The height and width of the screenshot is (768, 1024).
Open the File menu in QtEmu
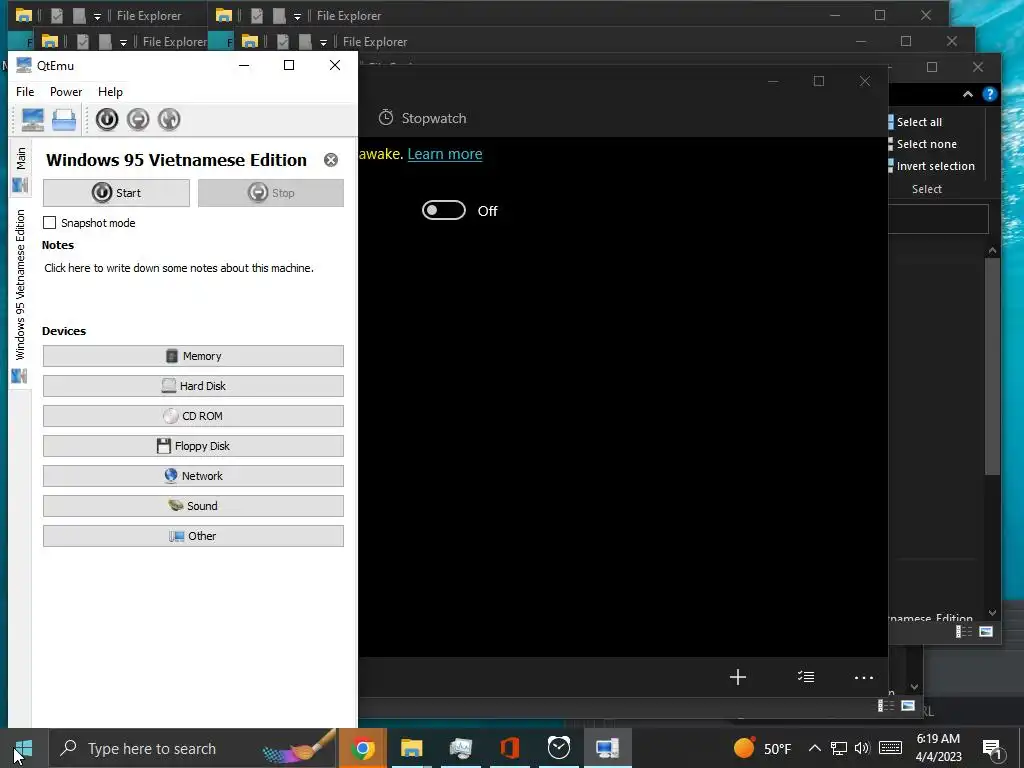click(25, 91)
